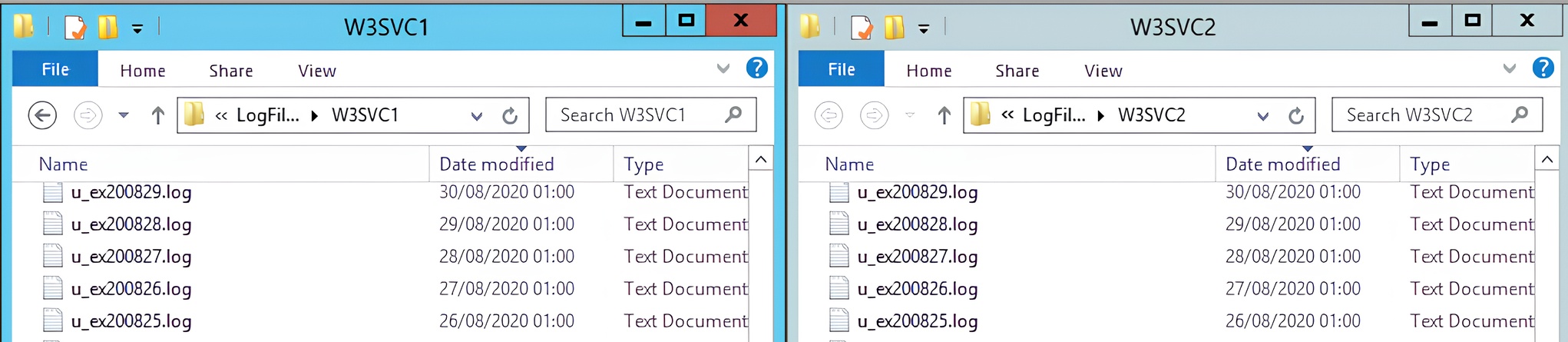
Task: Click LogFil... breadcrumb in W3SVC2 address bar
Action: (1054, 115)
